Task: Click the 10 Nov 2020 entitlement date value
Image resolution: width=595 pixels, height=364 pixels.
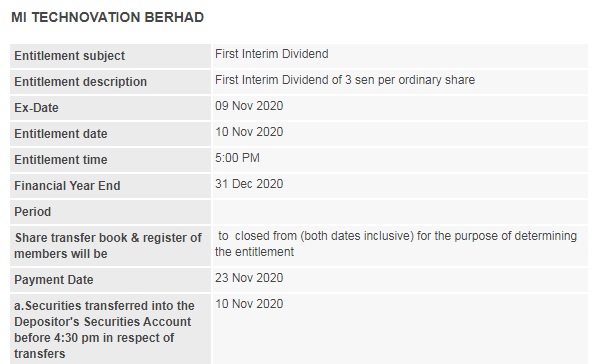Action: pos(249,132)
